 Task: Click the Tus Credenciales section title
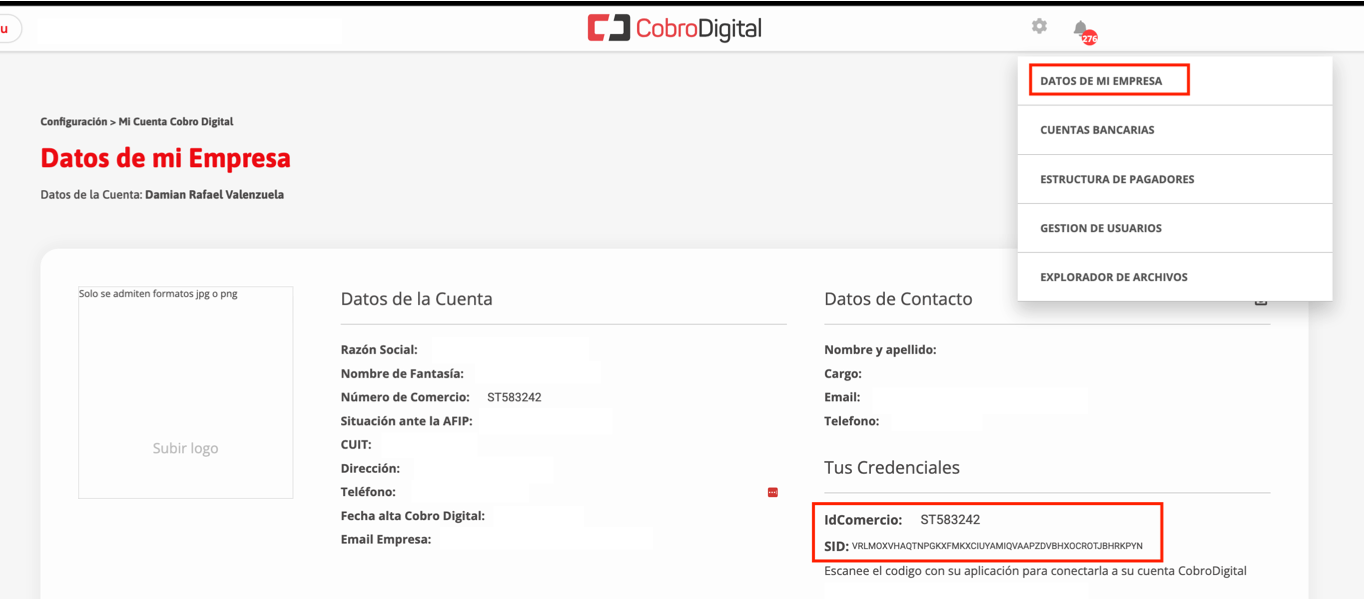click(x=892, y=468)
